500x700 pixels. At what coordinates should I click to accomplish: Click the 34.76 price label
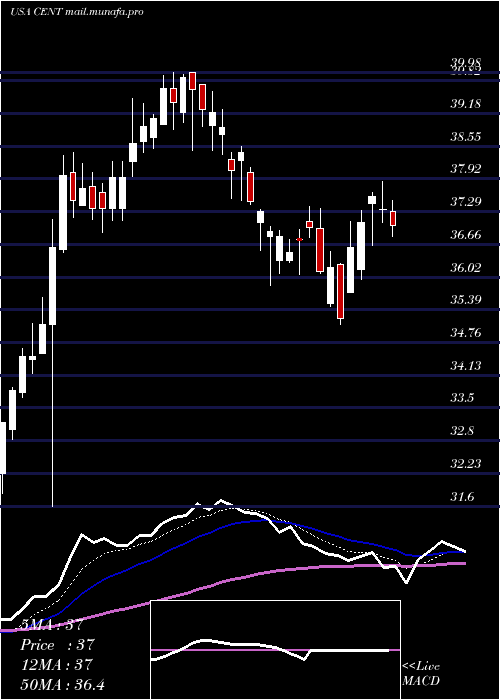click(465, 333)
